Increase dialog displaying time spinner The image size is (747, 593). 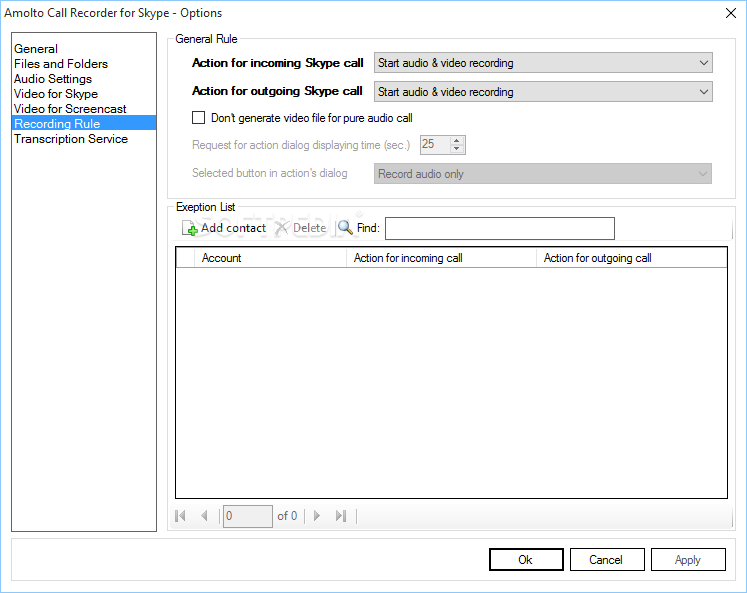point(457,141)
